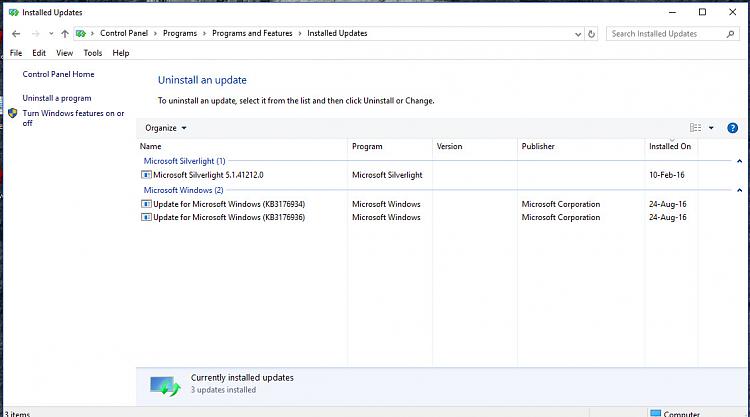Click the Computer icon in status bar
Screen dimensions: 750x417
pyautogui.click(x=655, y=414)
